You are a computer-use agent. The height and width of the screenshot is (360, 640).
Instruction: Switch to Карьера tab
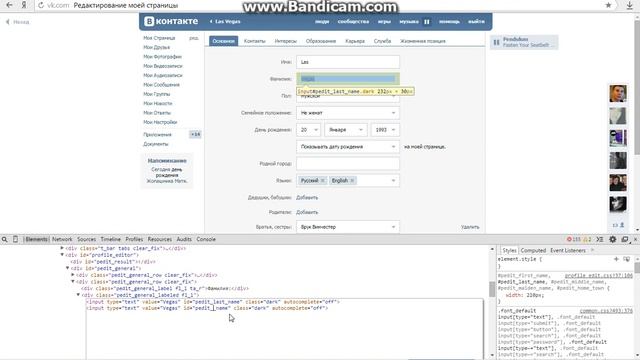355,41
